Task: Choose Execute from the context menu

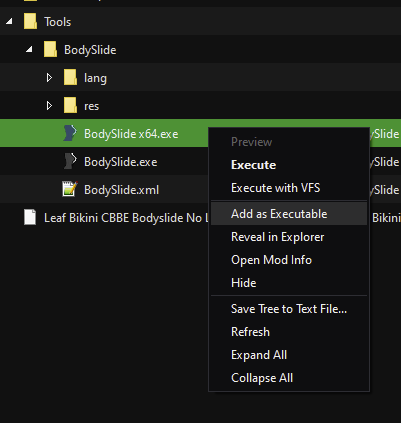Action: pyautogui.click(x=289, y=165)
